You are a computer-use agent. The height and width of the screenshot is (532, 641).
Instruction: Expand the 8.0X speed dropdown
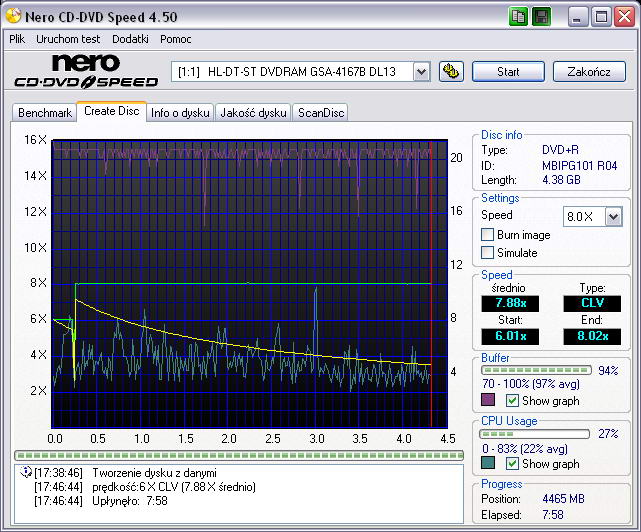[613, 216]
